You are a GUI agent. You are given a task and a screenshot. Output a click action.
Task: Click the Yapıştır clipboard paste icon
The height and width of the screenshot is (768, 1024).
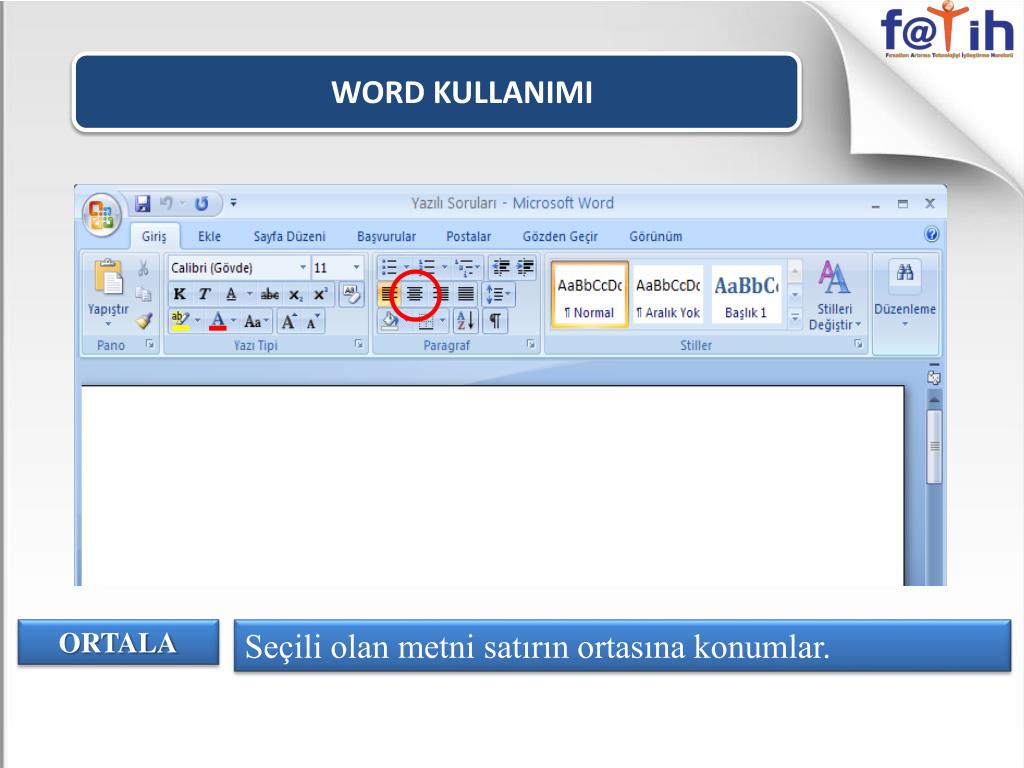pos(108,277)
